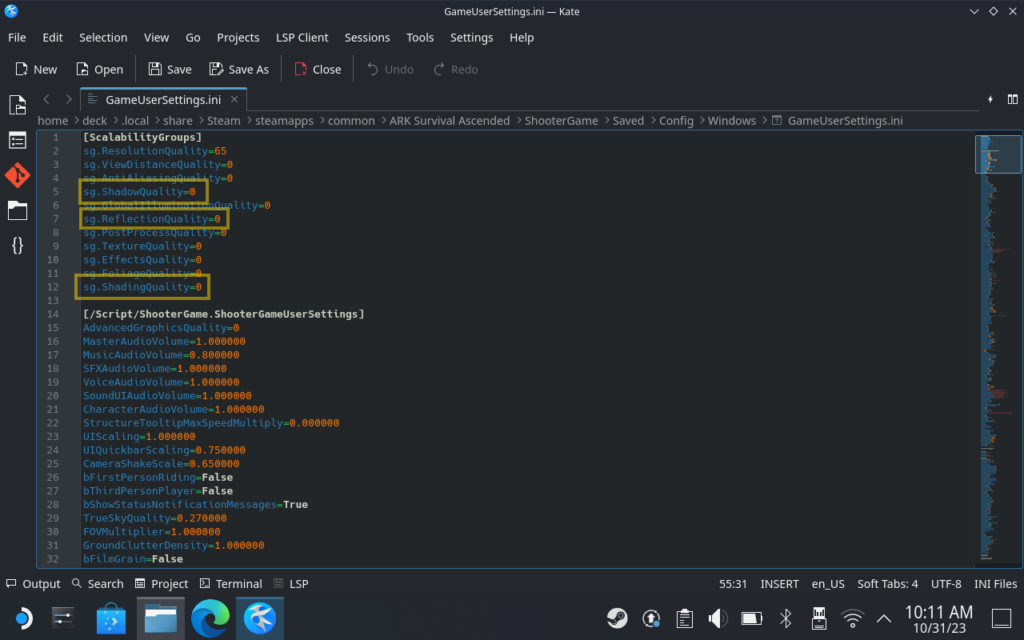Click the 'ARK Survival Ascended' breadcrumb segment
The width and height of the screenshot is (1024, 640).
pos(449,121)
